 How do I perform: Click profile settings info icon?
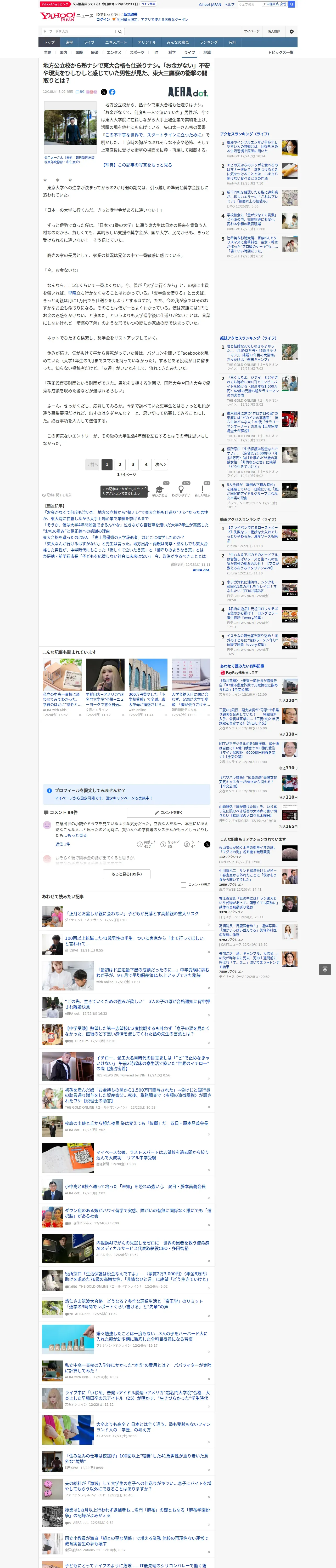coord(49,791)
